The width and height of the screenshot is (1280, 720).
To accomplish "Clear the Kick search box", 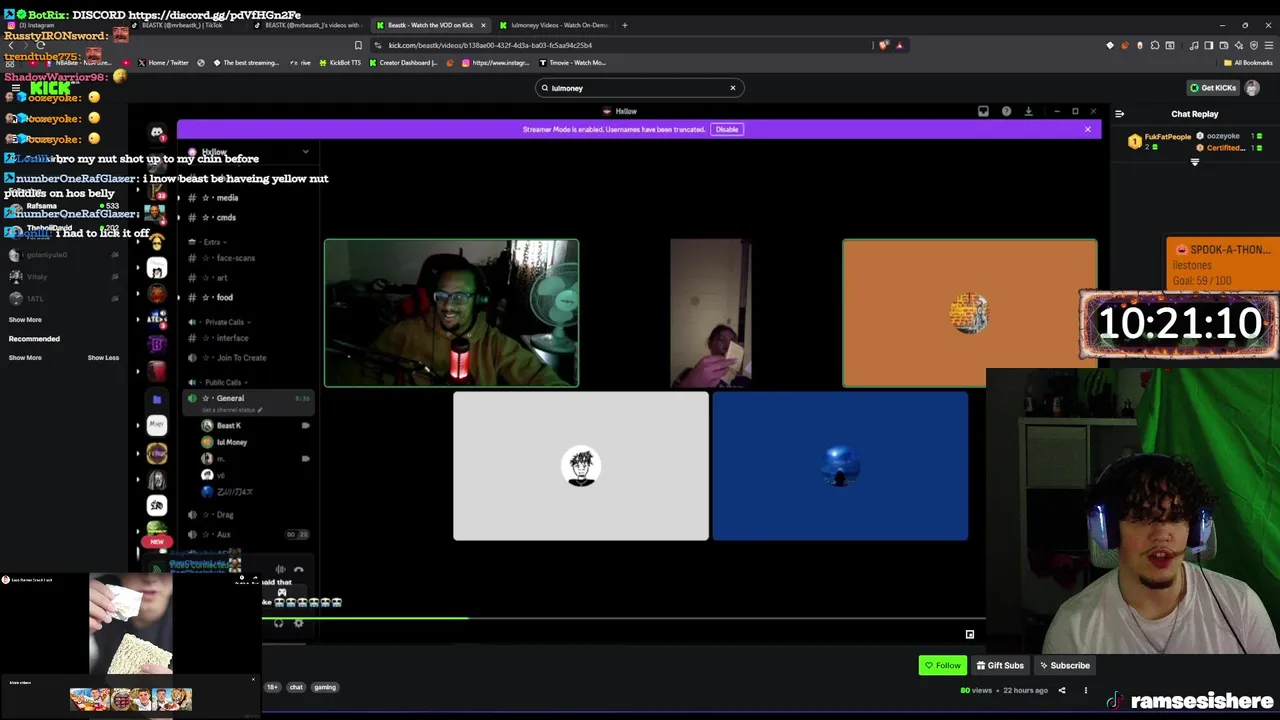I will click(732, 88).
